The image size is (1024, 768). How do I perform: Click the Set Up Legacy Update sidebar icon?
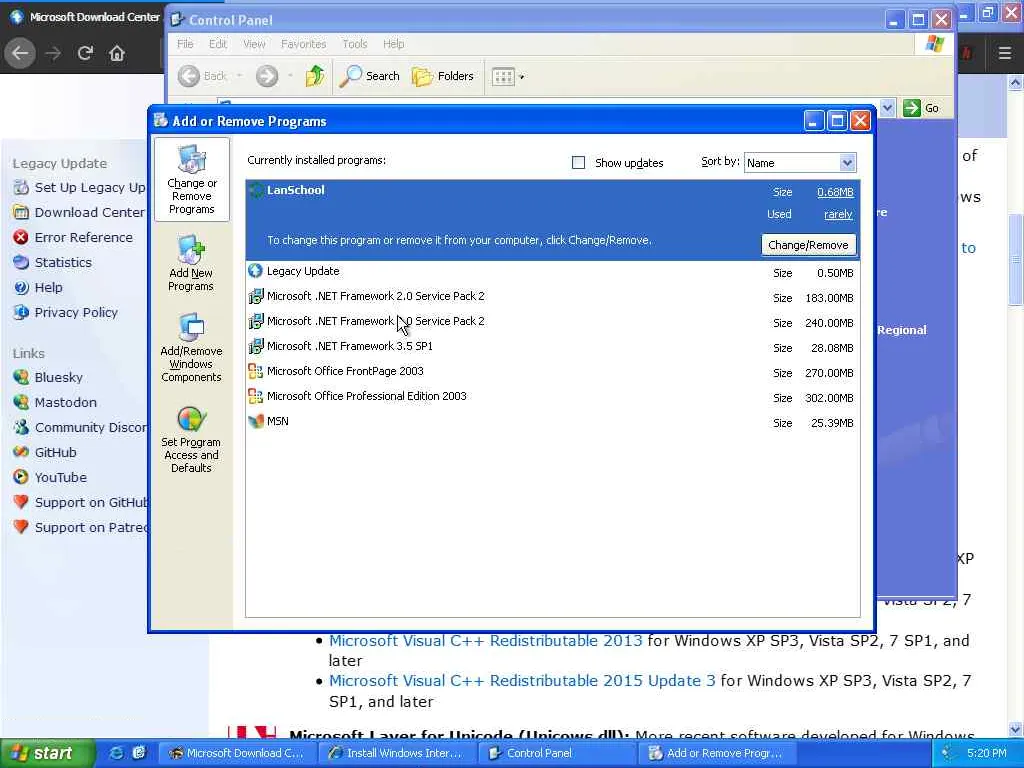(21, 187)
